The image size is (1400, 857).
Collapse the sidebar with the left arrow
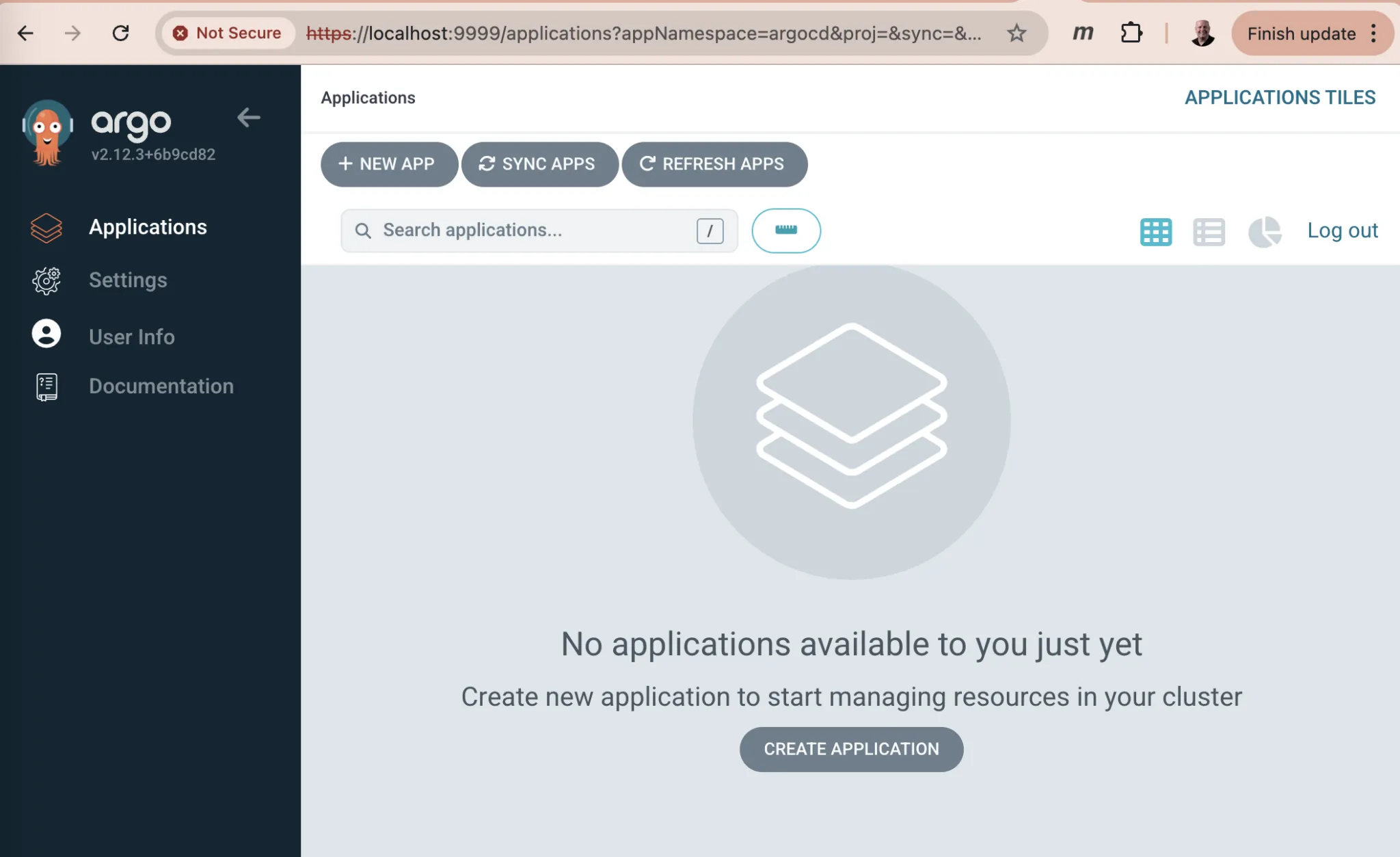click(248, 118)
